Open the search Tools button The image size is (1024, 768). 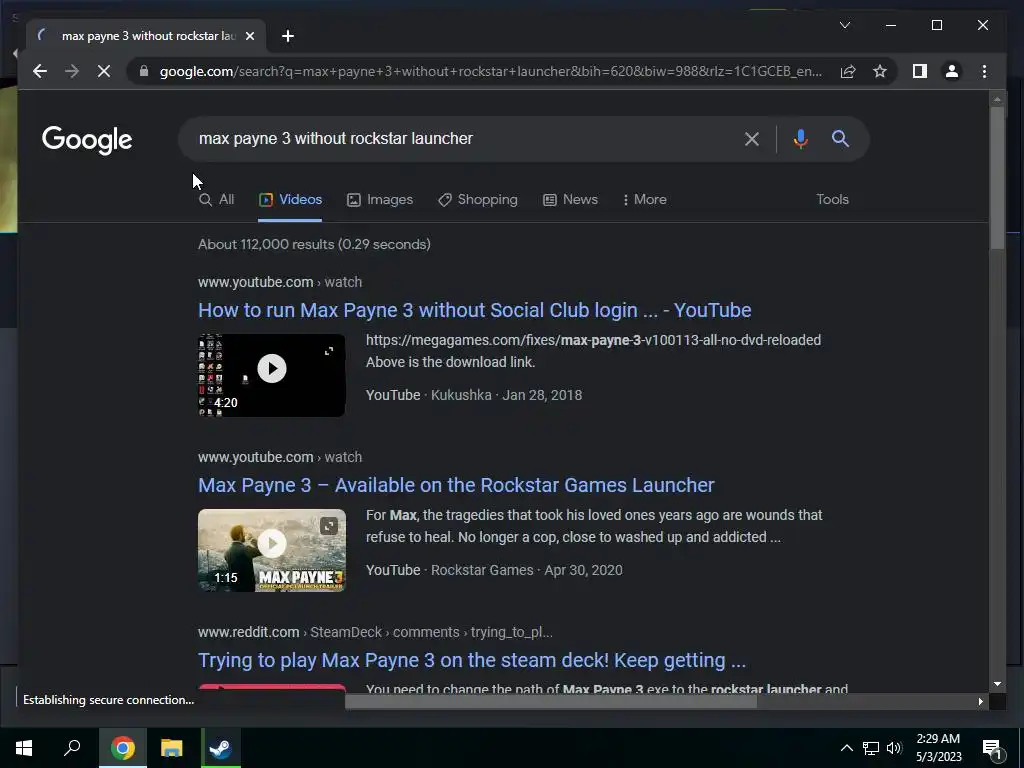[832, 200]
